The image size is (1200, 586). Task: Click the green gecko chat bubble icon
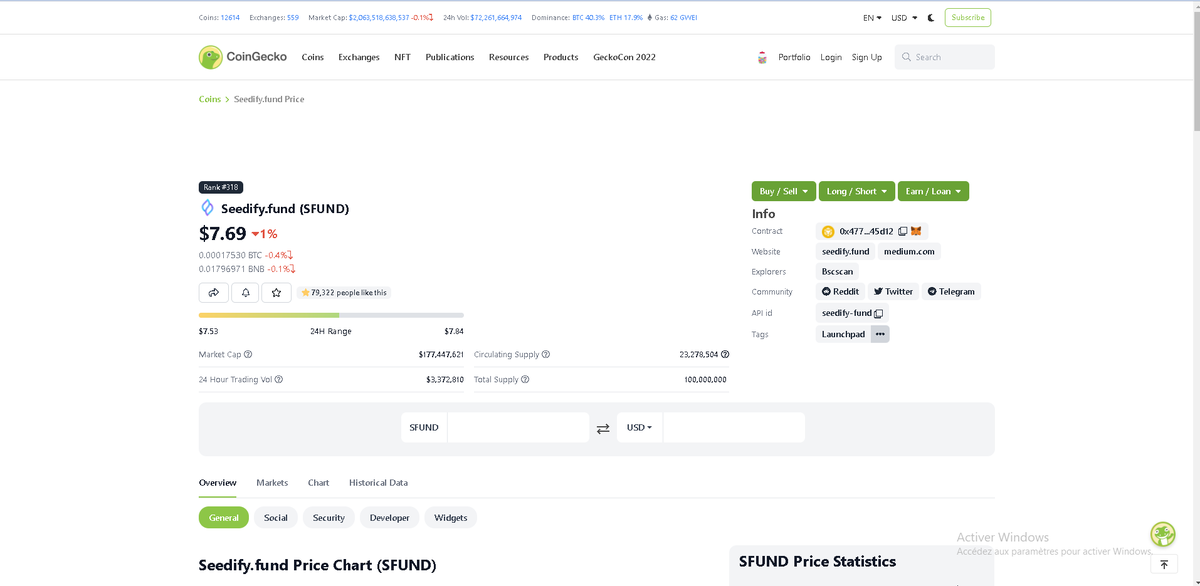click(x=1163, y=534)
